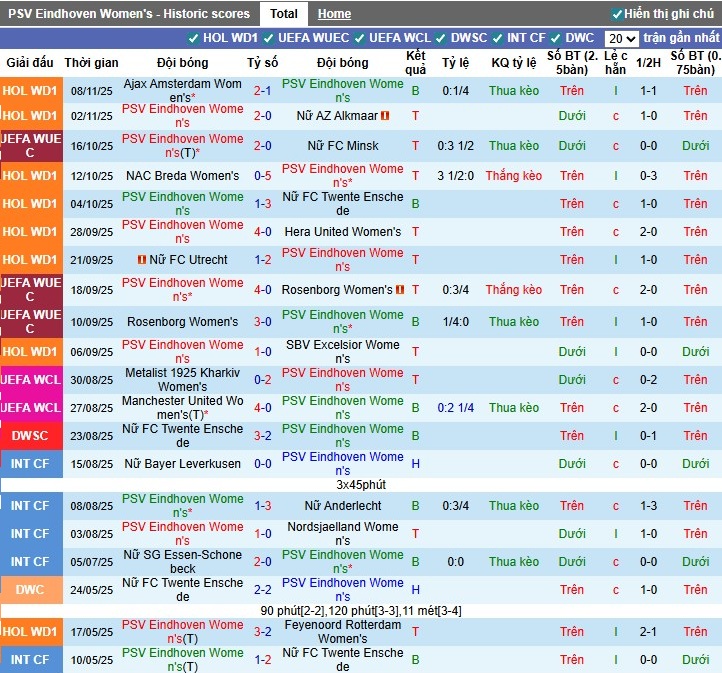Click the DWSC league badge for 23/08/25
Image resolution: width=722 pixels, height=673 pixels.
pos(30,436)
